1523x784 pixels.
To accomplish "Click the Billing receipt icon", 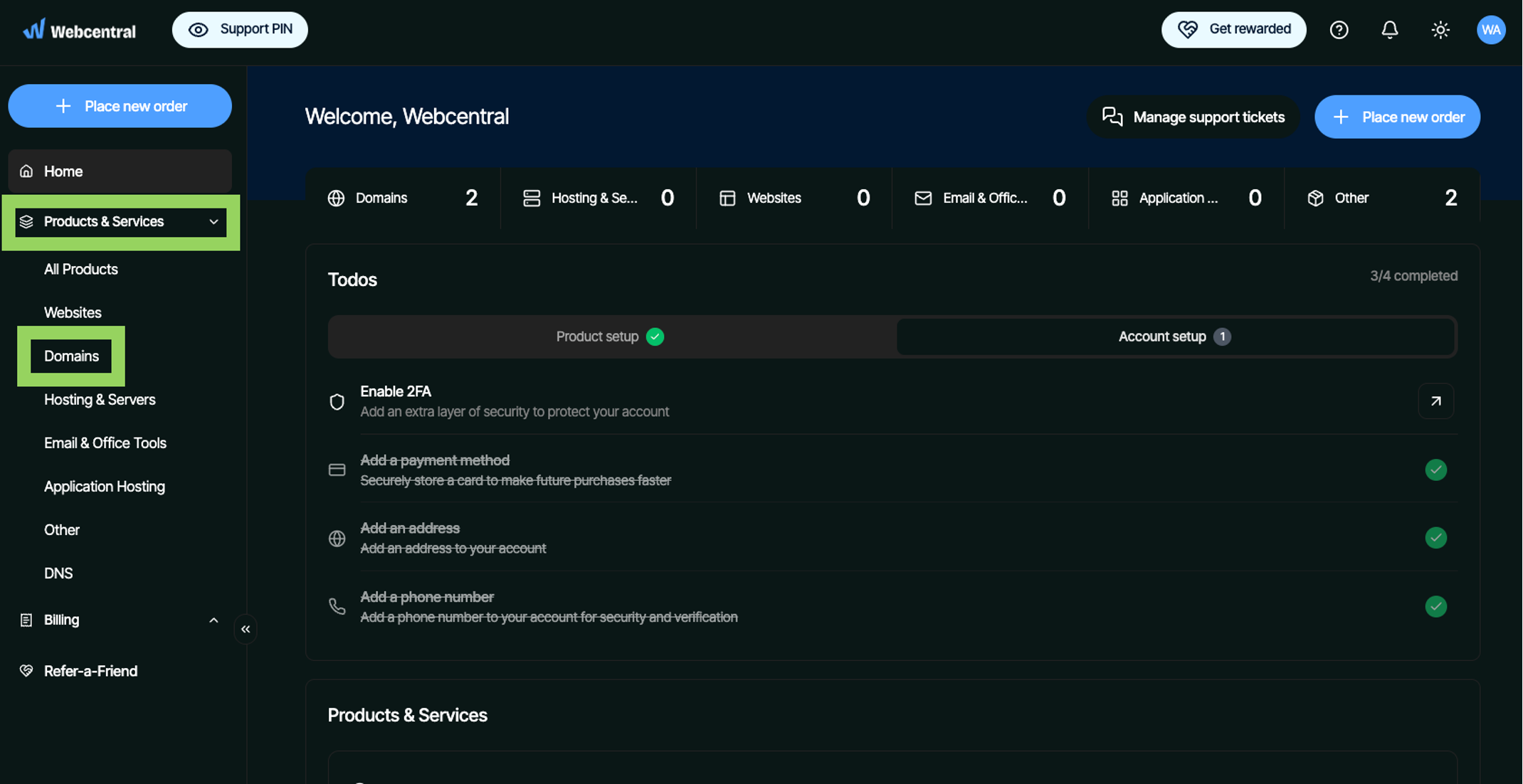I will pos(26,620).
